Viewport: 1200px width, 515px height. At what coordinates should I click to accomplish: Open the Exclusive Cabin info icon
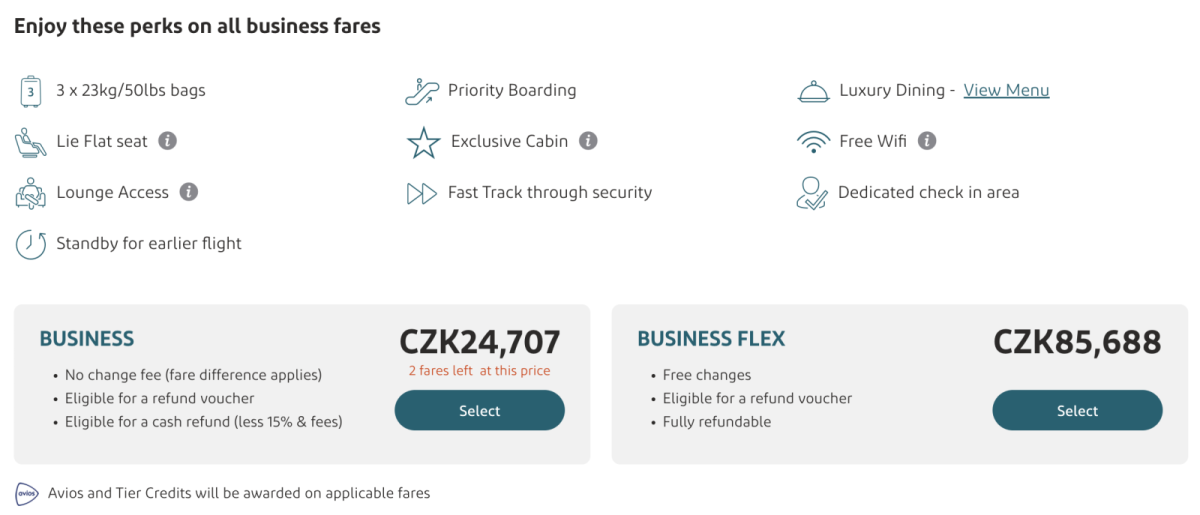click(589, 141)
